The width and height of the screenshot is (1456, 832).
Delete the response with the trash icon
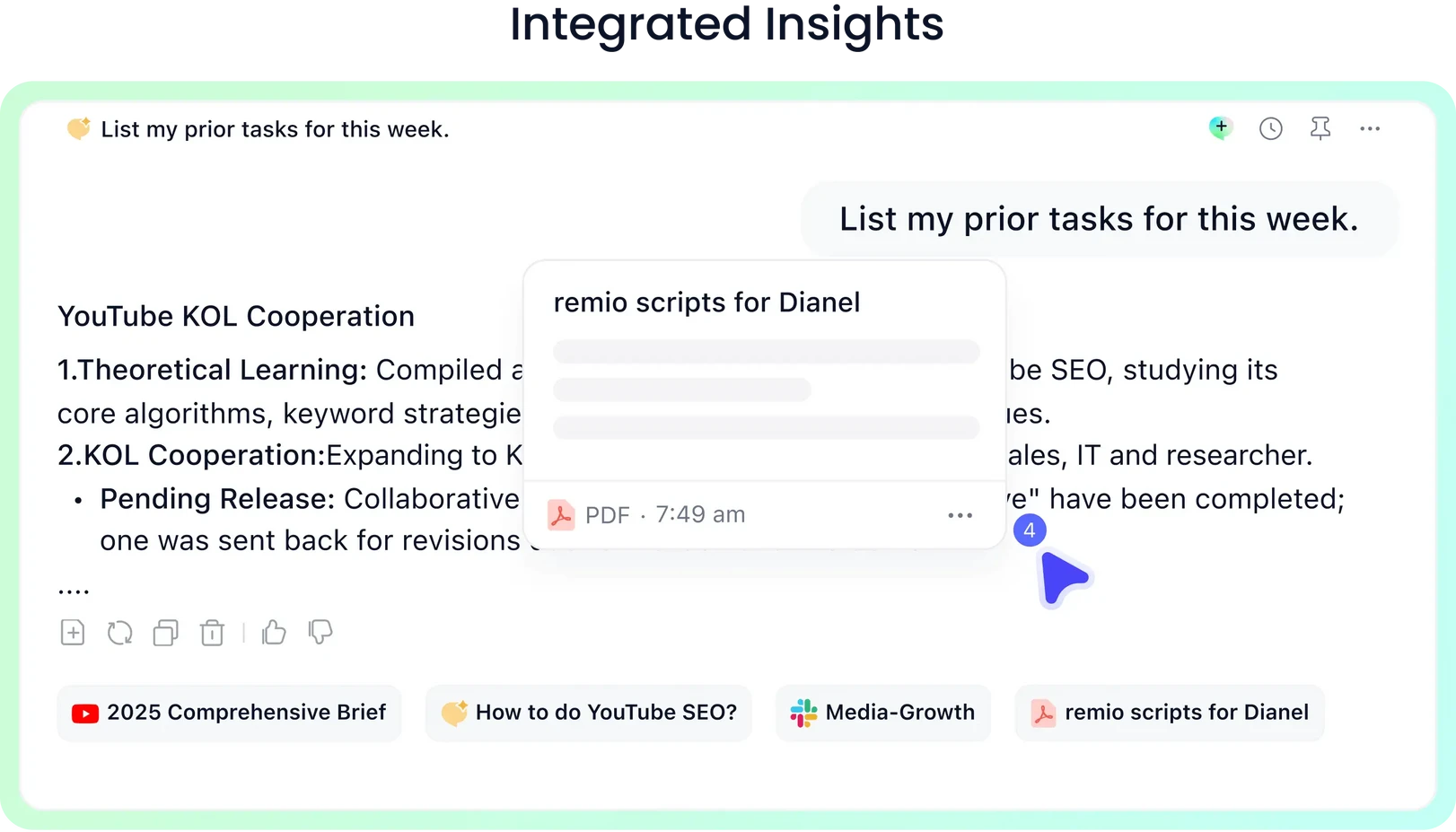(x=212, y=633)
